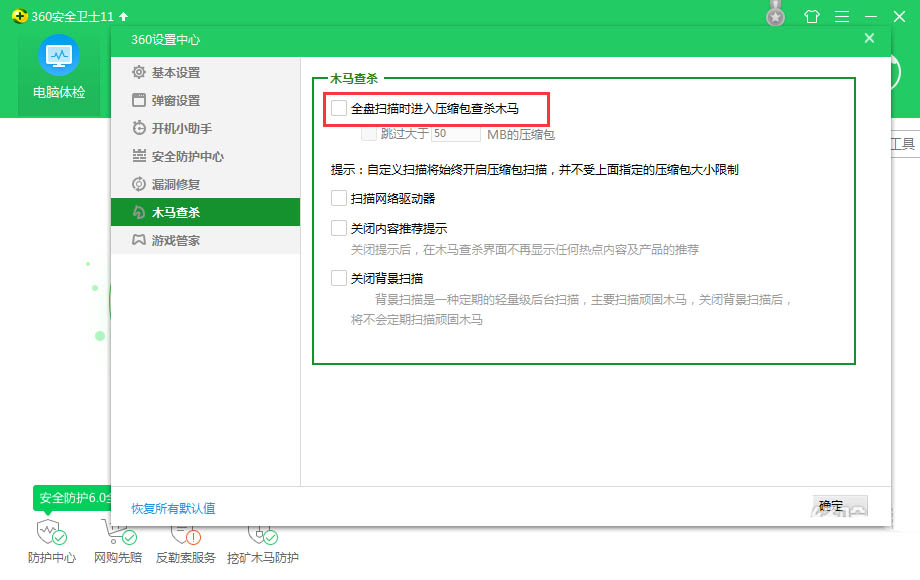Check the 关闭内容推荐提示 option
The height and width of the screenshot is (580, 920).
(340, 228)
